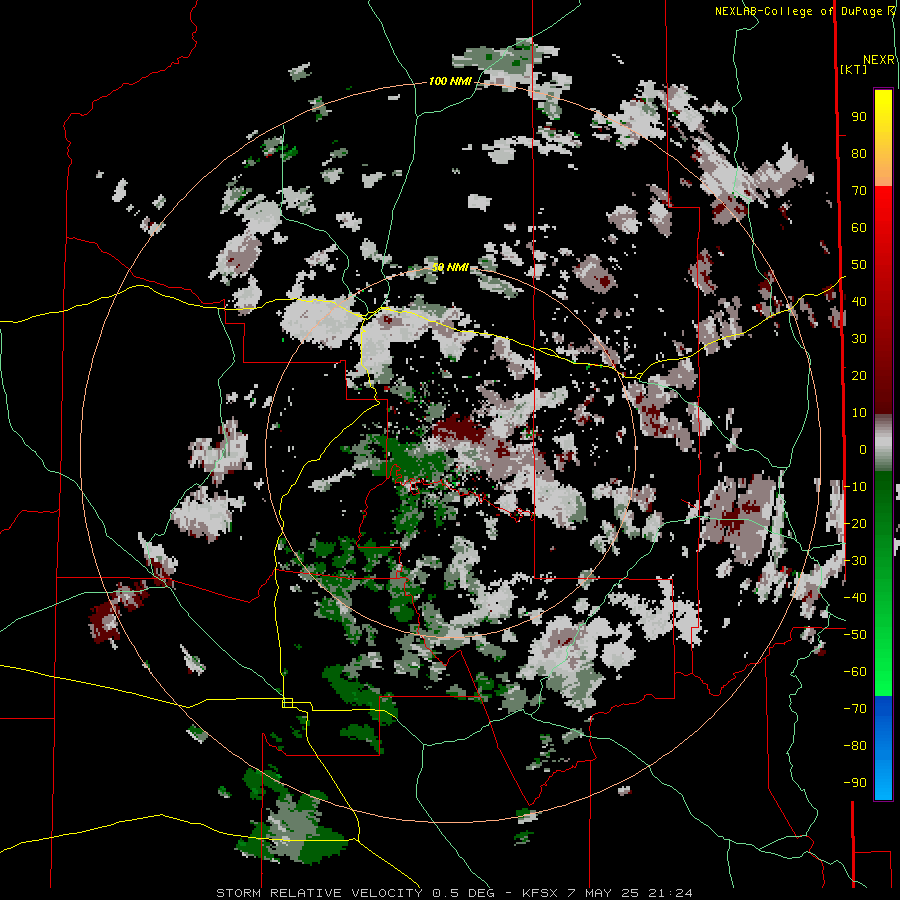This screenshot has width=900, height=900.
Task: Click the 100 NMI range ring label
Action: coord(450,82)
